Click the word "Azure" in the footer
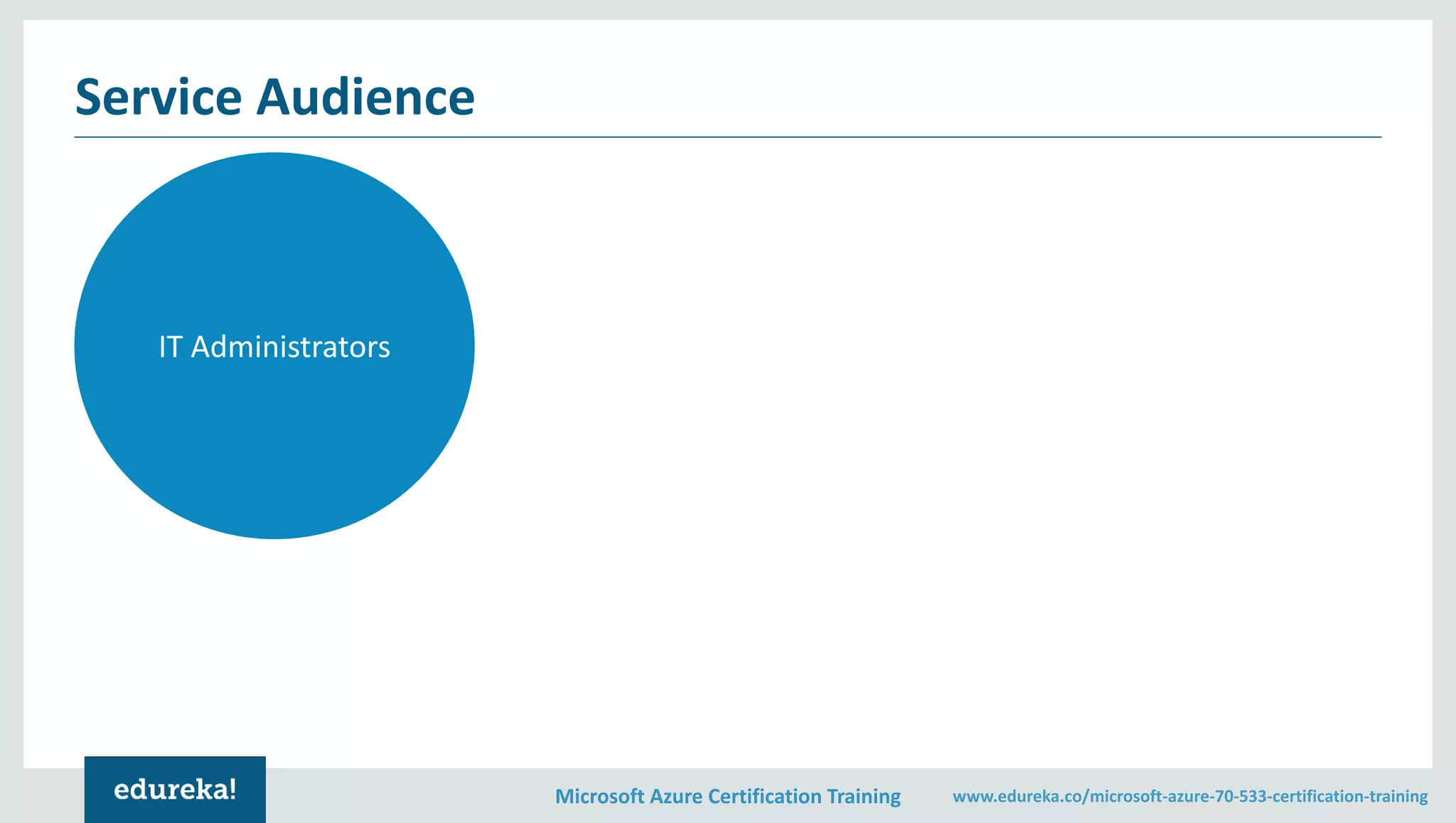The height and width of the screenshot is (823, 1456). 675,796
